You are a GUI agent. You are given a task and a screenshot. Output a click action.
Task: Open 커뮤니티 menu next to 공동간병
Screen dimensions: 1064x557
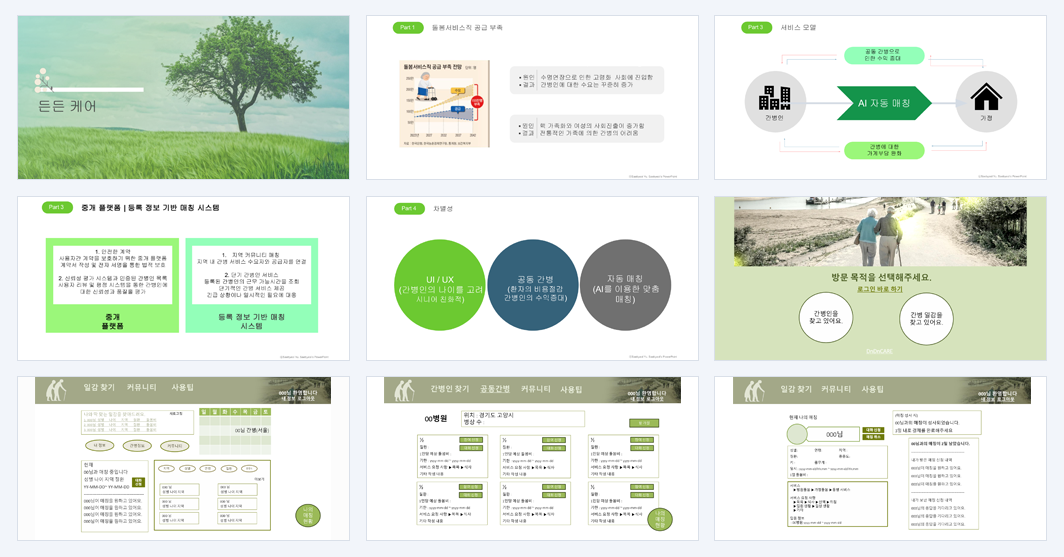tap(535, 389)
